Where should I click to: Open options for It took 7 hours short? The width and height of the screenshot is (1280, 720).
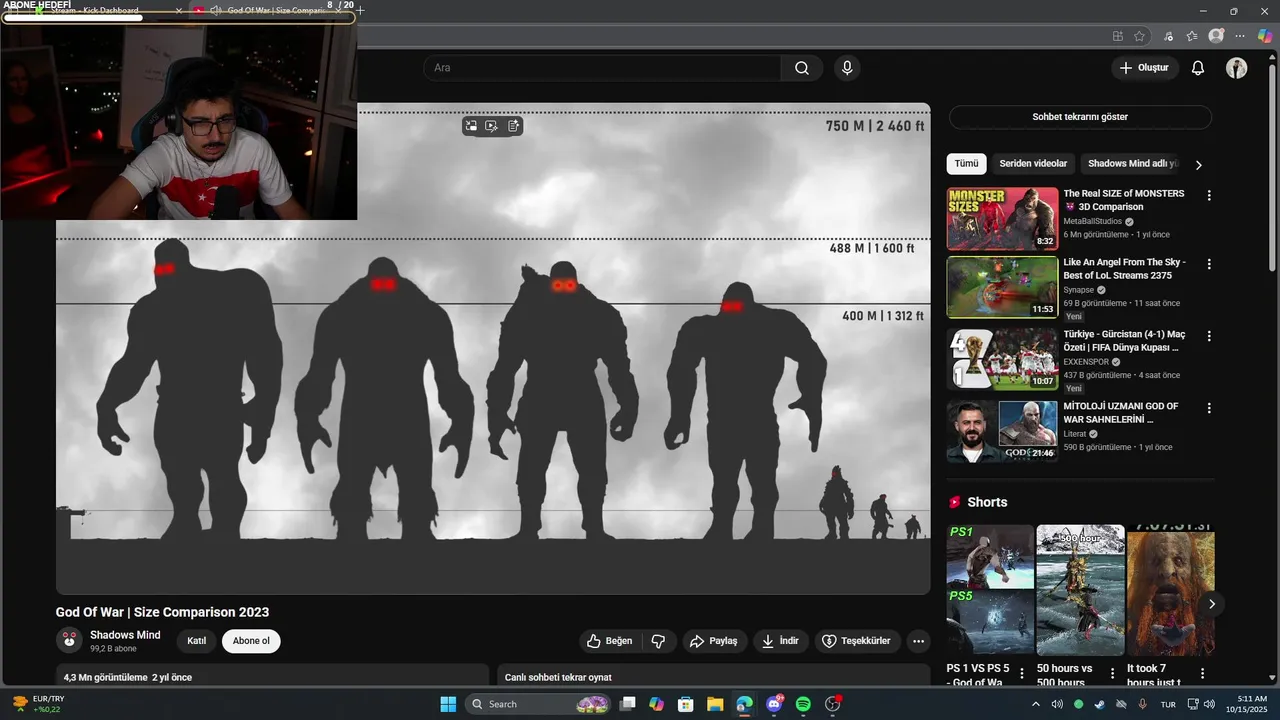tap(1202, 674)
